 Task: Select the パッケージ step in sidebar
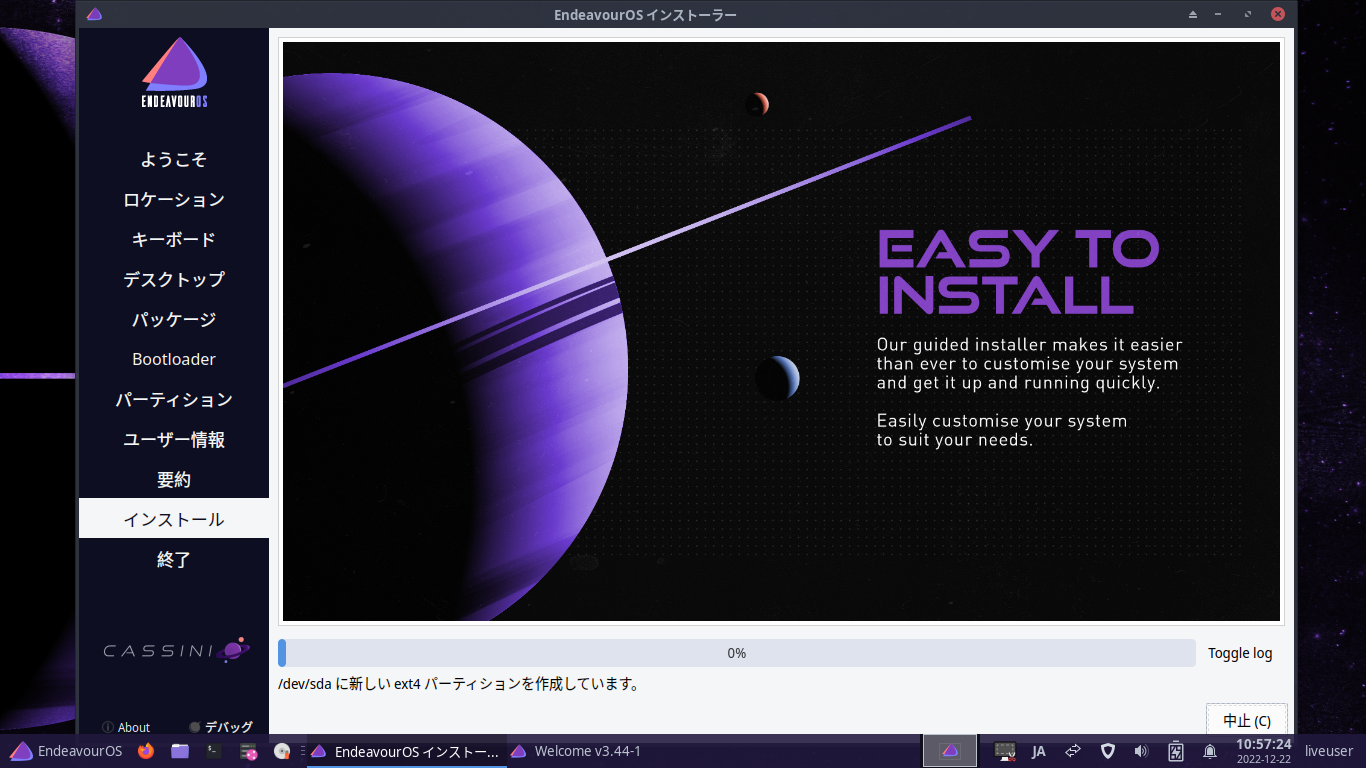[x=174, y=319]
